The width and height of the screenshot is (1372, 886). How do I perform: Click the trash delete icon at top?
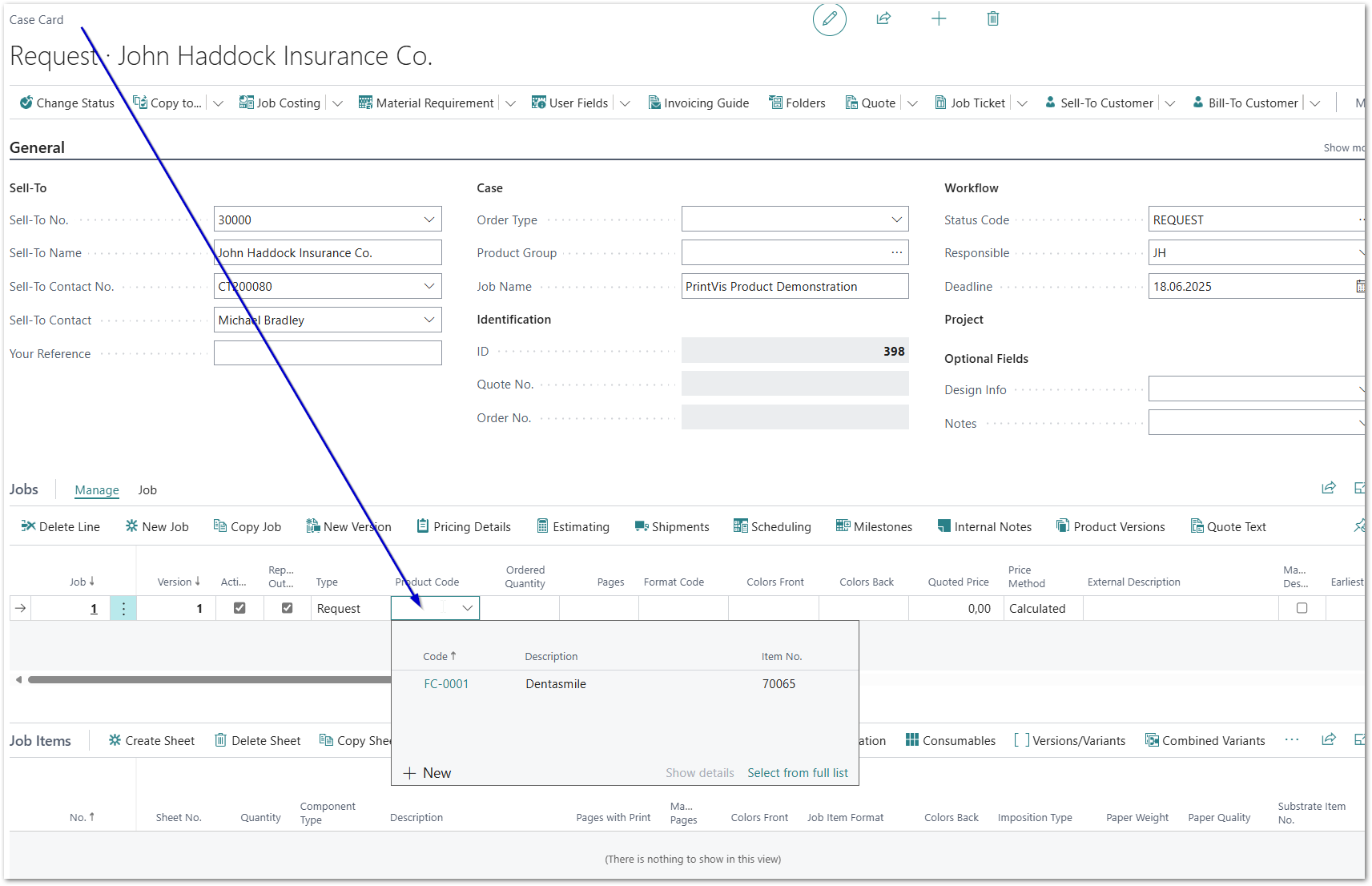click(x=992, y=19)
